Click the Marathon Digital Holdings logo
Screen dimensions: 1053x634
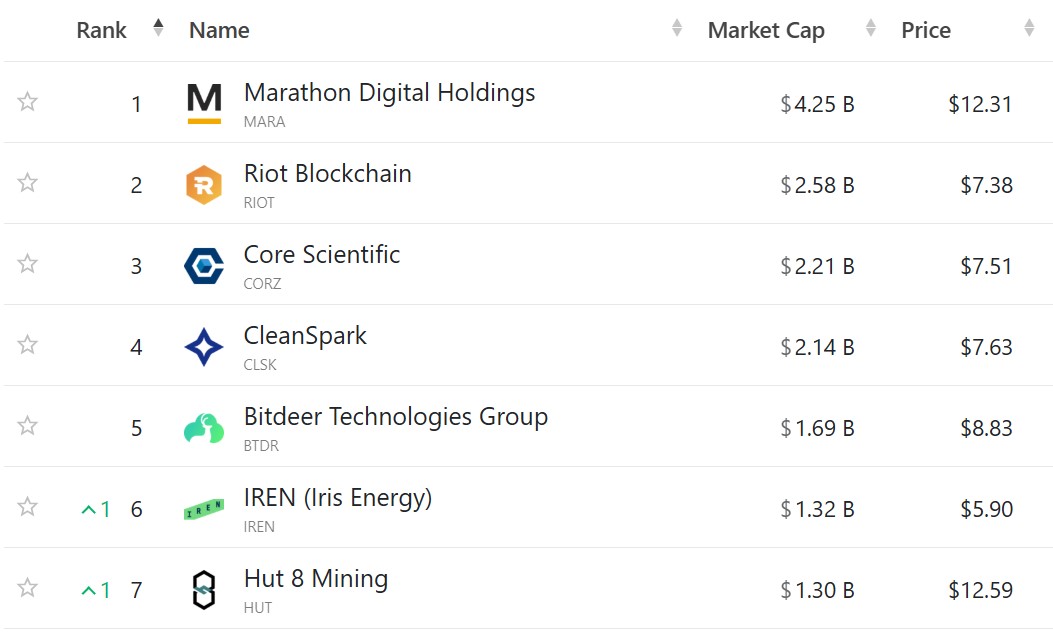(203, 101)
